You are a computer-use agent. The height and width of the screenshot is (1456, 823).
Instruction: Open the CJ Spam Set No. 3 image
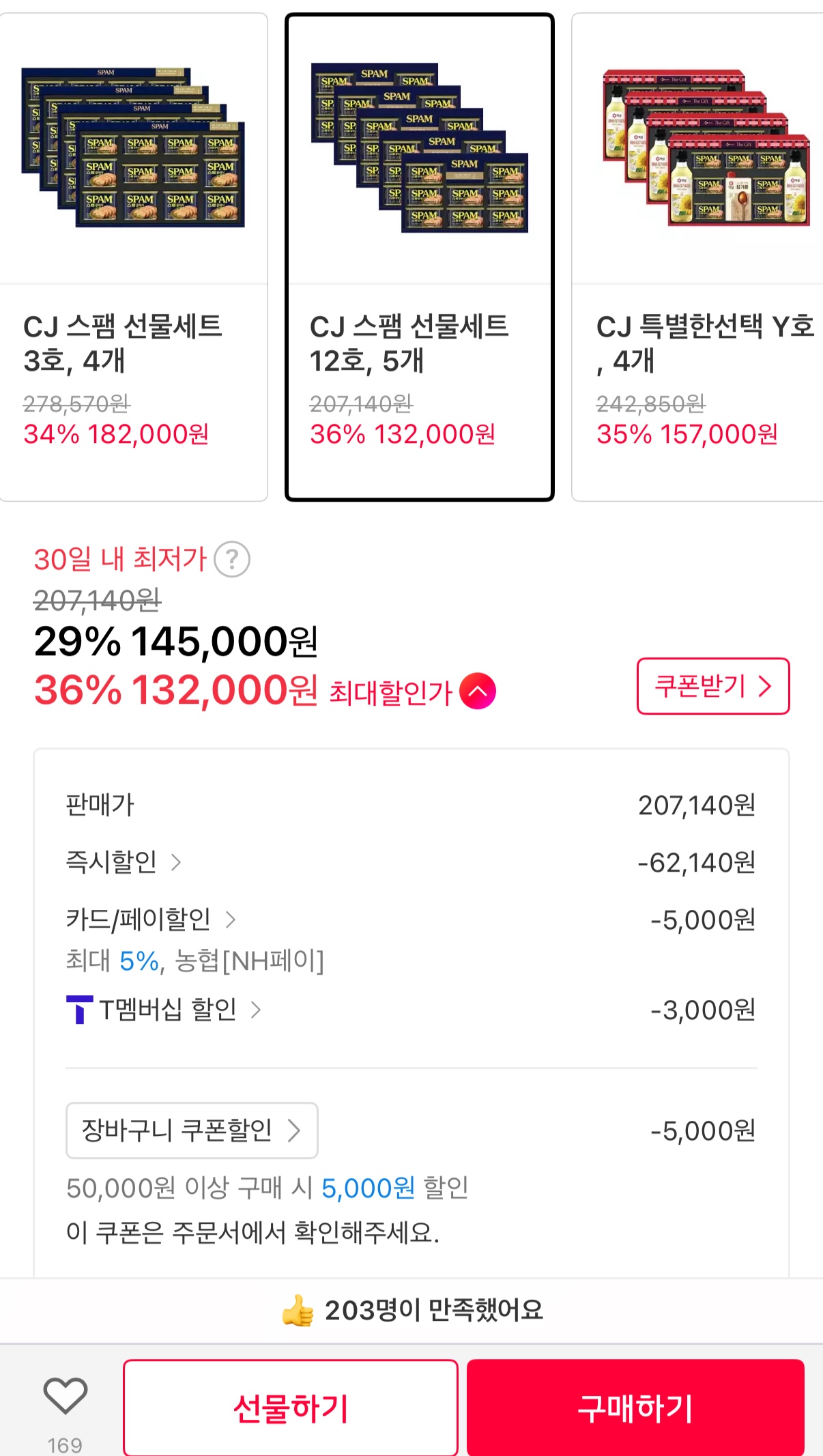tap(133, 148)
